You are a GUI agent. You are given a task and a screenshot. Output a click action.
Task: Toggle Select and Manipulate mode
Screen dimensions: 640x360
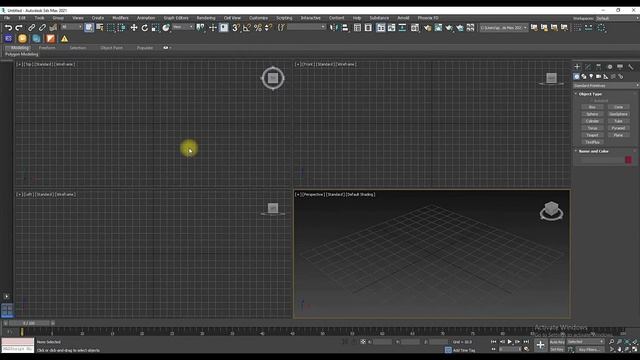213,28
